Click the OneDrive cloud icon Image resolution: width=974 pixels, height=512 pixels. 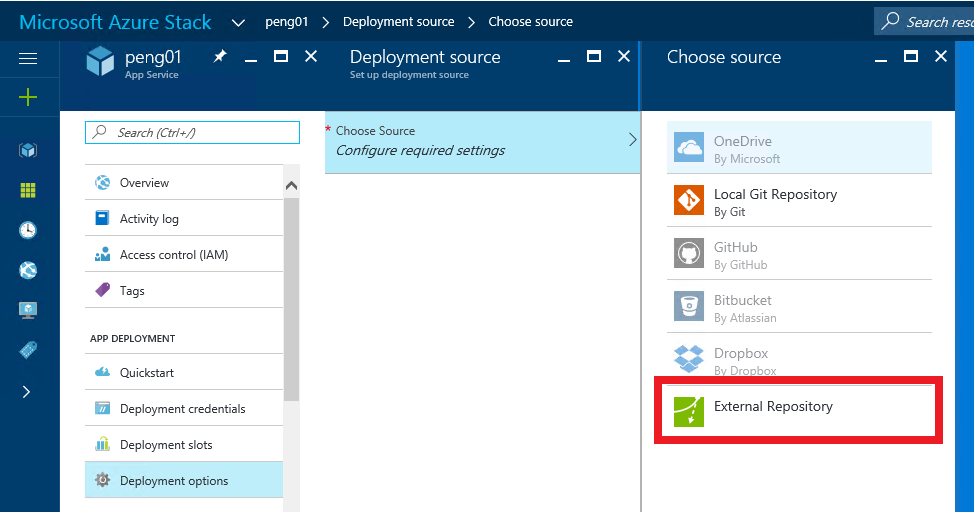pyautogui.click(x=689, y=147)
